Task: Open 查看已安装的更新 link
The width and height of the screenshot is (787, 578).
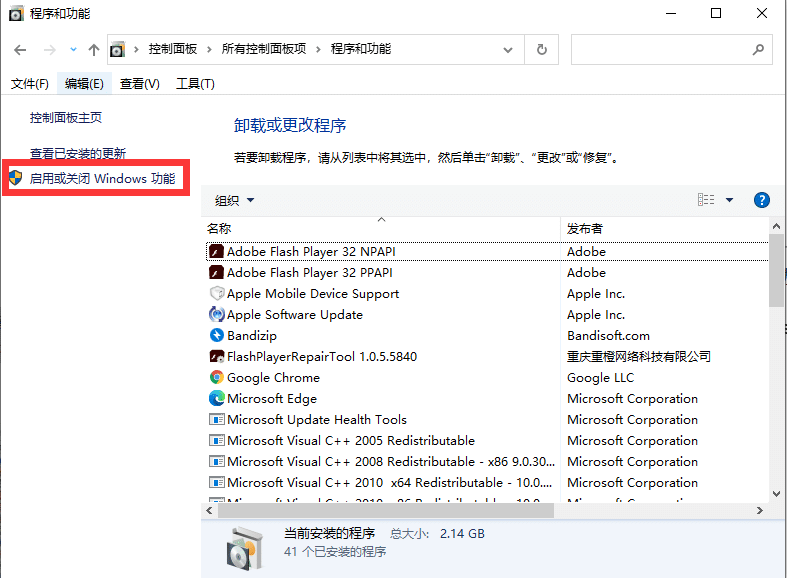Action: [78, 153]
